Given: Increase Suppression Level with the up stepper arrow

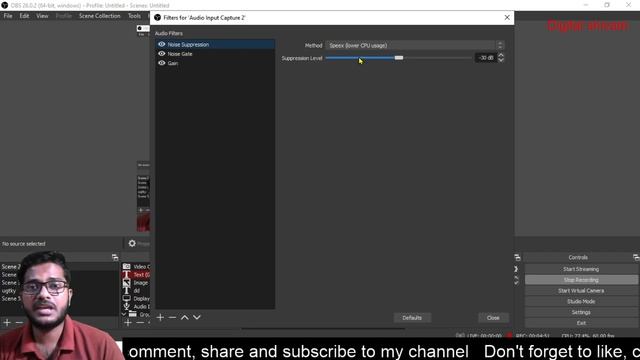Looking at the screenshot, I should (501, 55).
